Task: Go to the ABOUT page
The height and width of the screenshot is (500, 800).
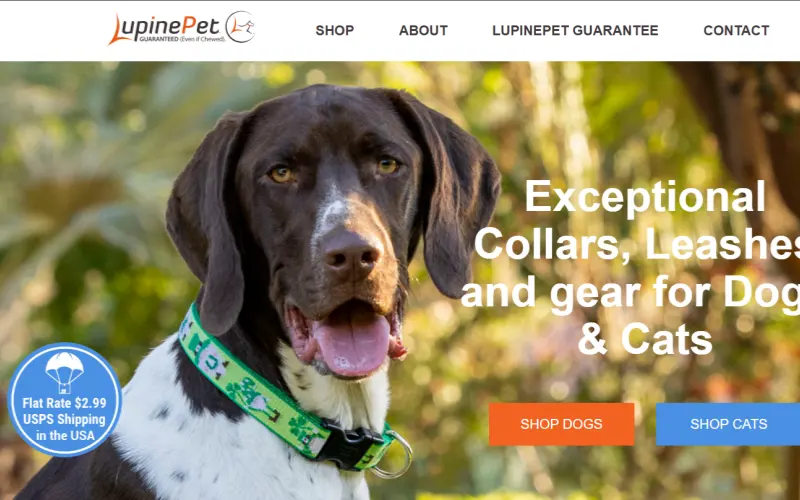Action: [x=423, y=31]
